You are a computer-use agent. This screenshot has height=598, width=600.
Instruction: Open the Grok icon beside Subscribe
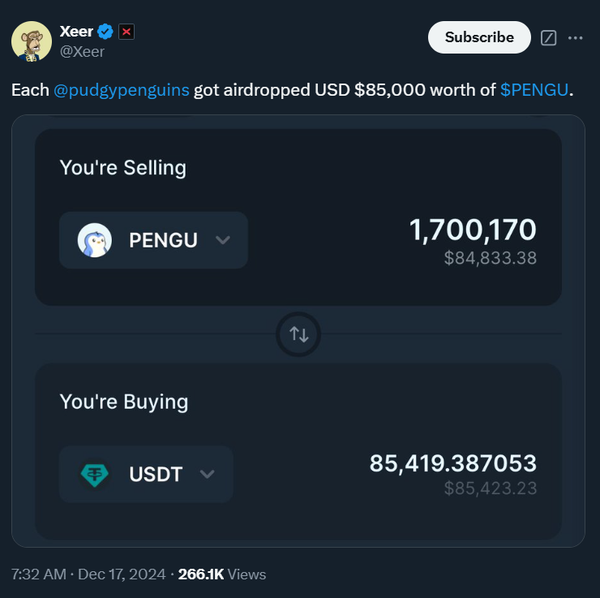tap(547, 38)
